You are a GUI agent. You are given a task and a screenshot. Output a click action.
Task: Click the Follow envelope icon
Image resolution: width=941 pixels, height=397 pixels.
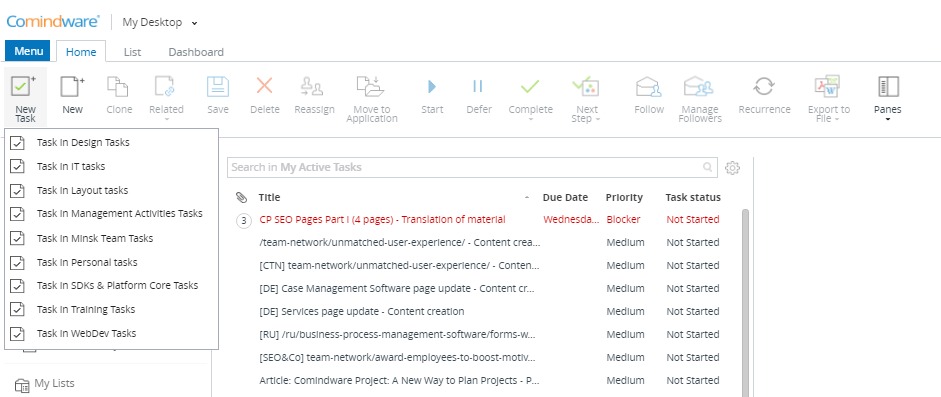click(649, 87)
